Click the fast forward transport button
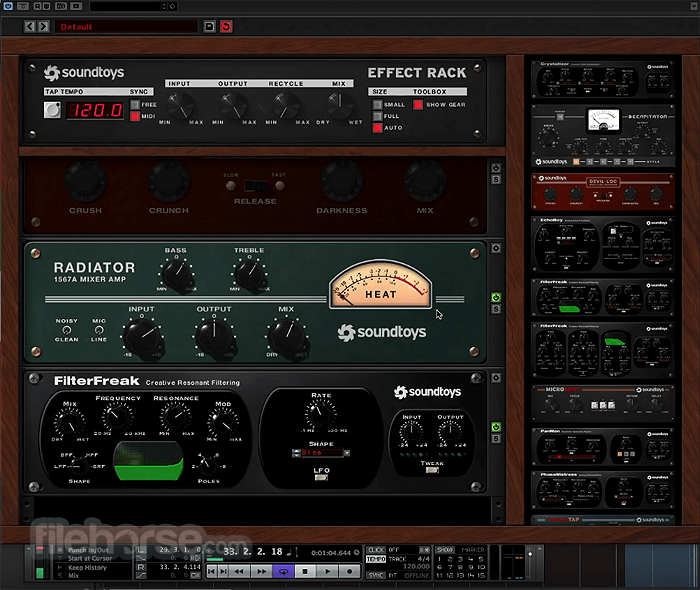700x590 pixels. [x=261, y=571]
